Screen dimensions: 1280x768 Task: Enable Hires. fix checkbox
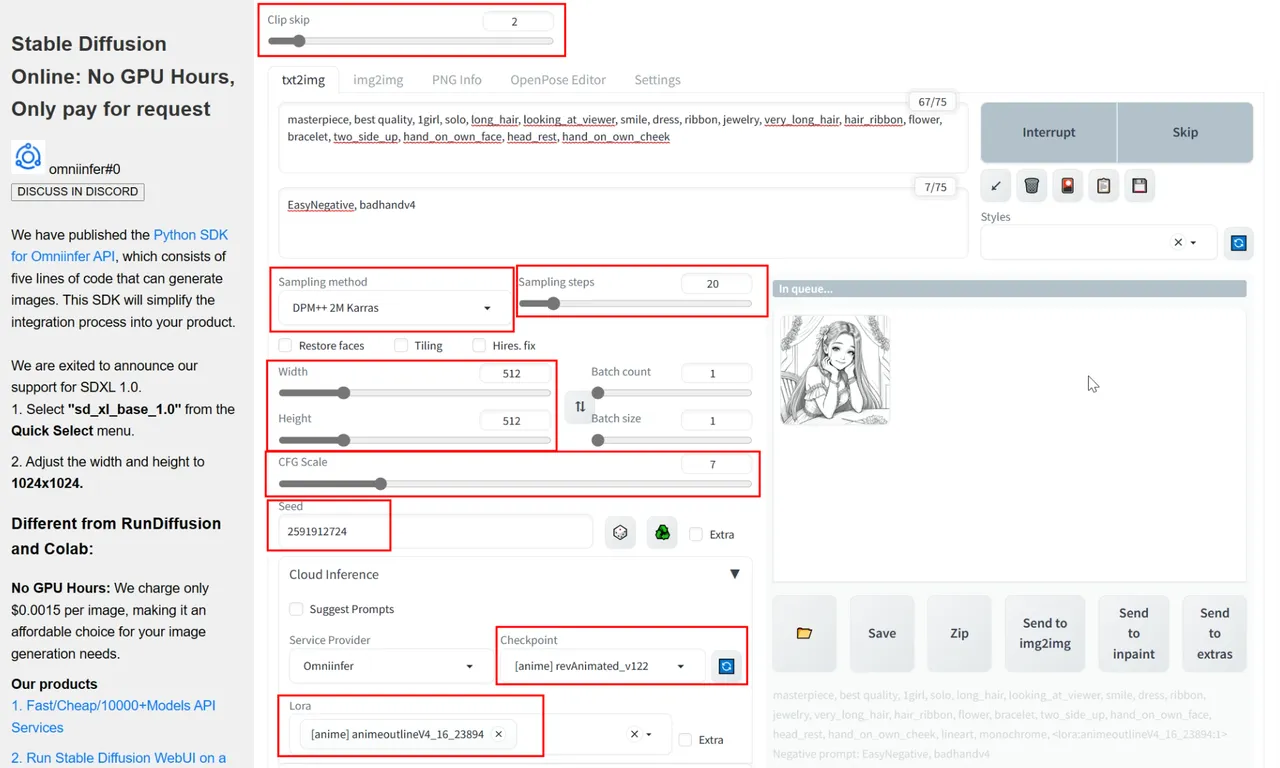478,345
